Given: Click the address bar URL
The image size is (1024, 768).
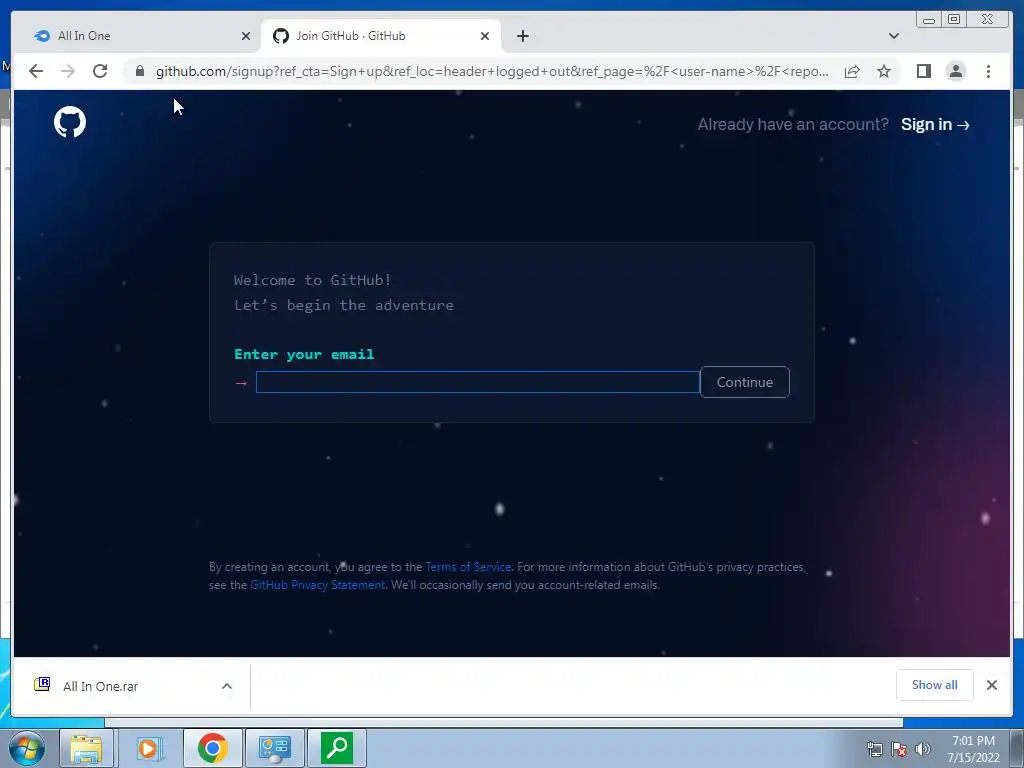Looking at the screenshot, I should [x=492, y=71].
